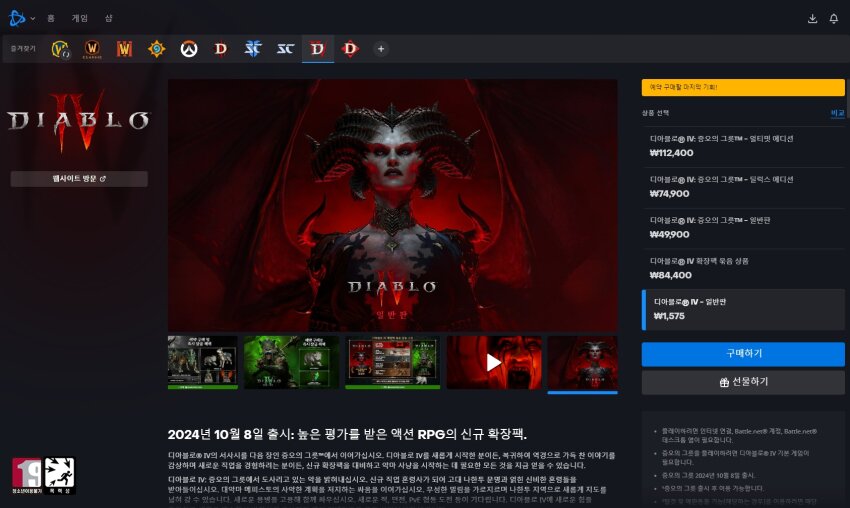The image size is (850, 508).
Task: Click the main Lilith hero image
Action: click(392, 205)
